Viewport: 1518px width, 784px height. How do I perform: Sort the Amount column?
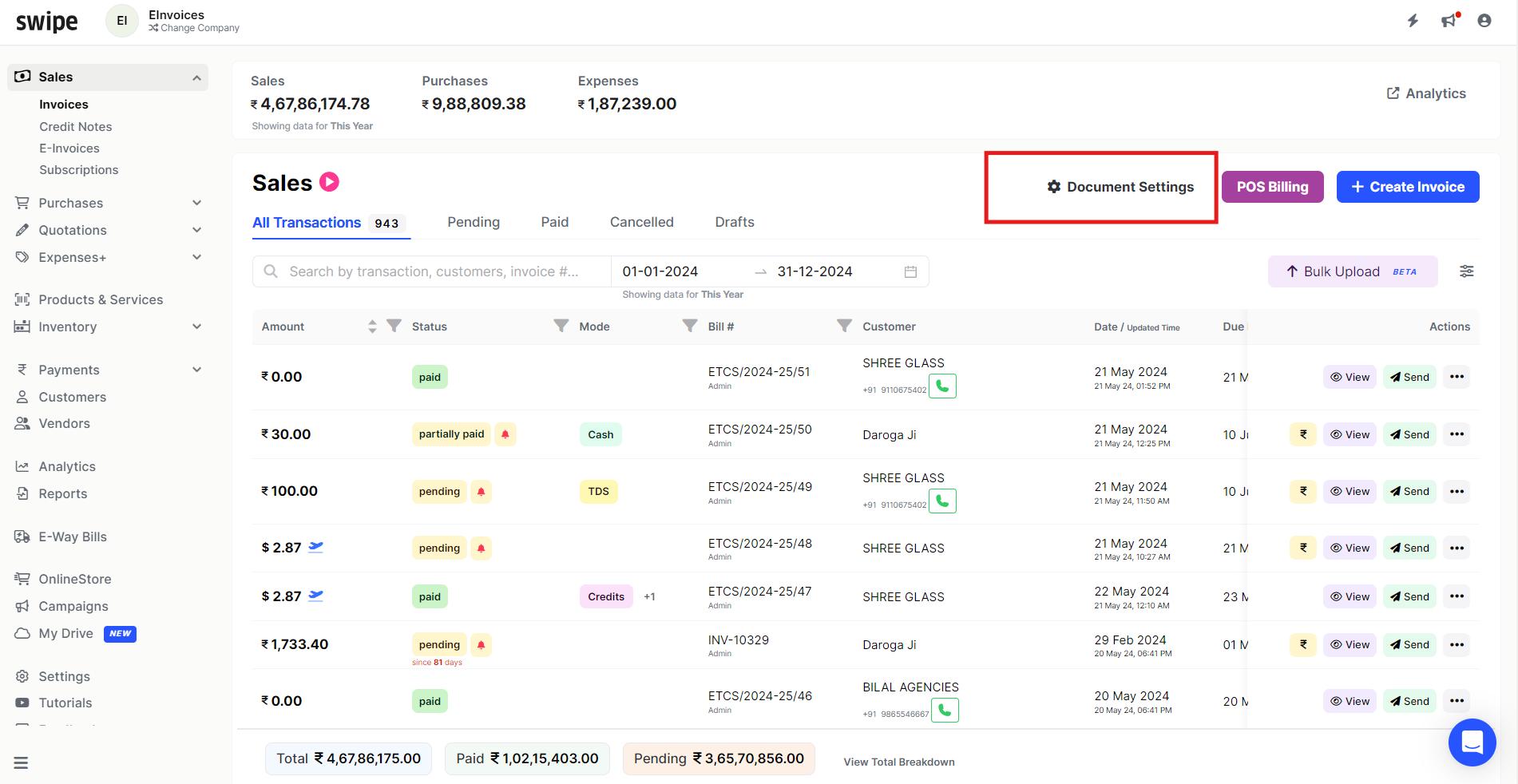(x=372, y=327)
